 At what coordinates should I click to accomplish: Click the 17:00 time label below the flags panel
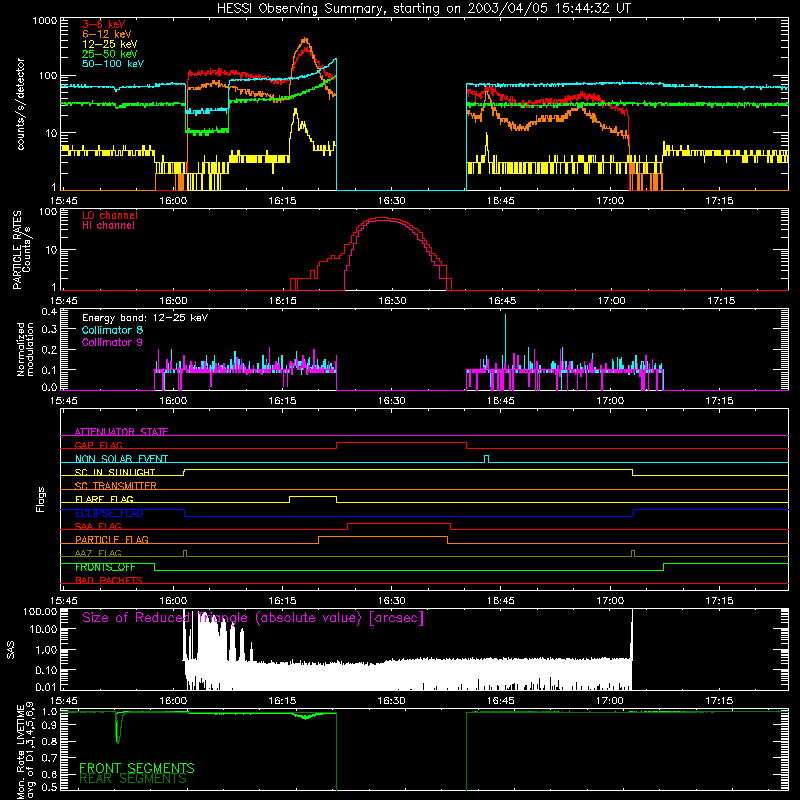610,601
